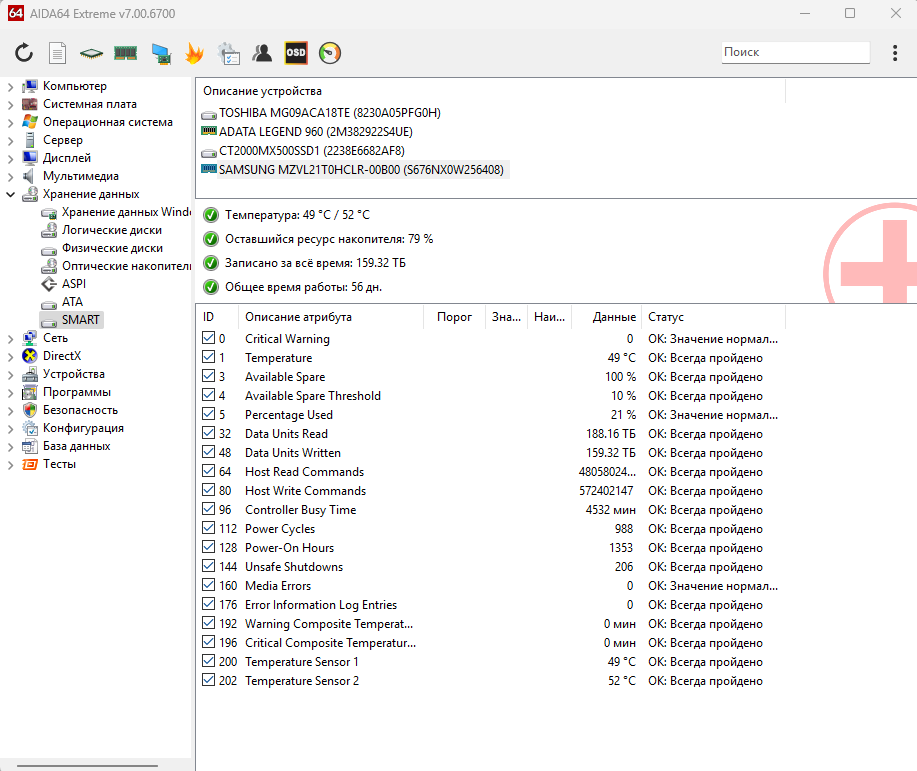917x771 pixels.
Task: Sort by the Порог column header
Action: (x=454, y=317)
